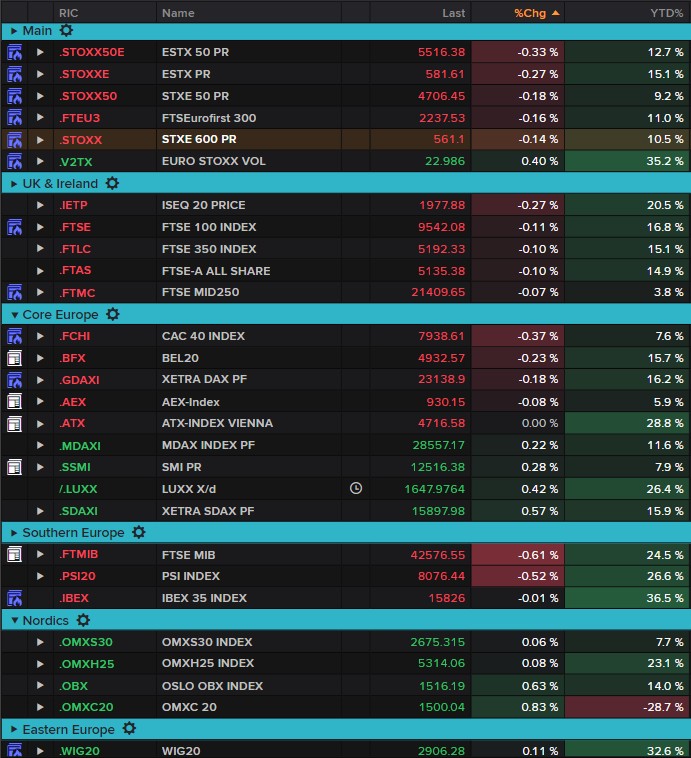Open the news flame icon for .FTSE

tap(15, 228)
